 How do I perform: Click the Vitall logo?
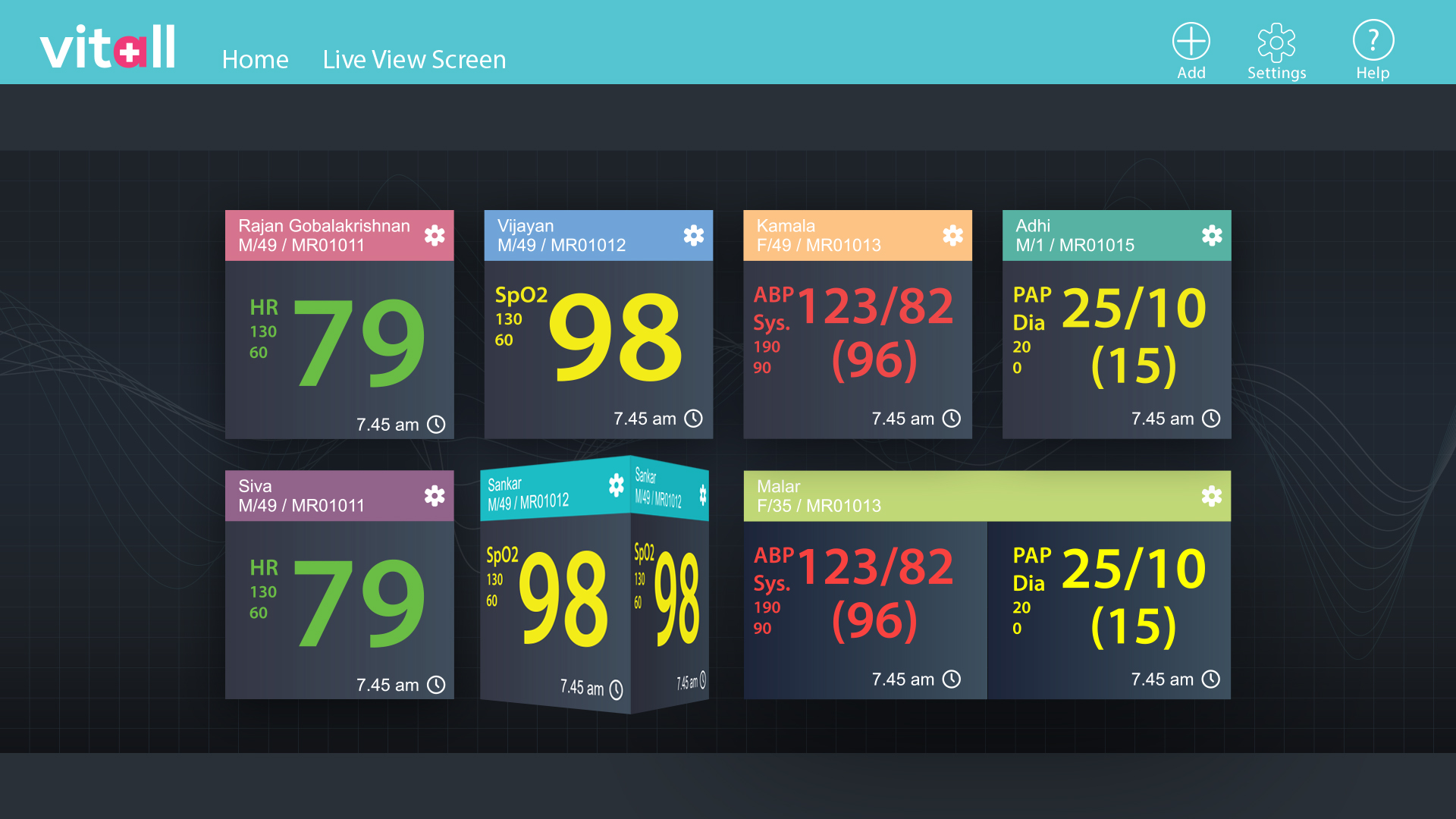pyautogui.click(x=108, y=47)
